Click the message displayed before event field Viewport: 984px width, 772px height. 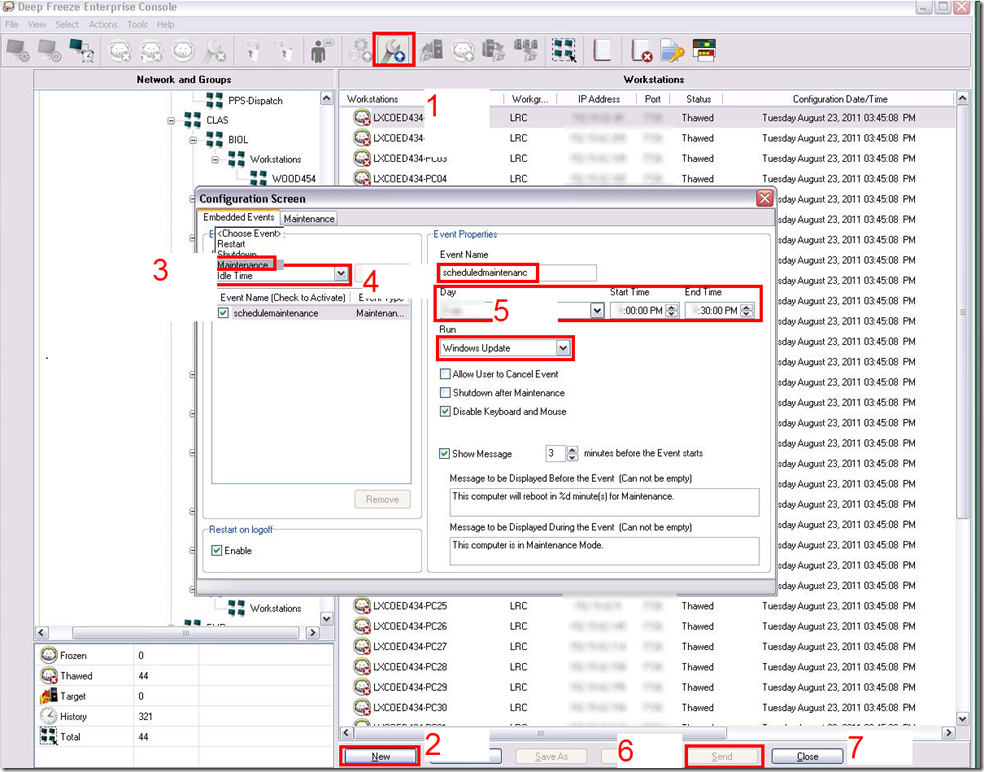tap(604, 502)
